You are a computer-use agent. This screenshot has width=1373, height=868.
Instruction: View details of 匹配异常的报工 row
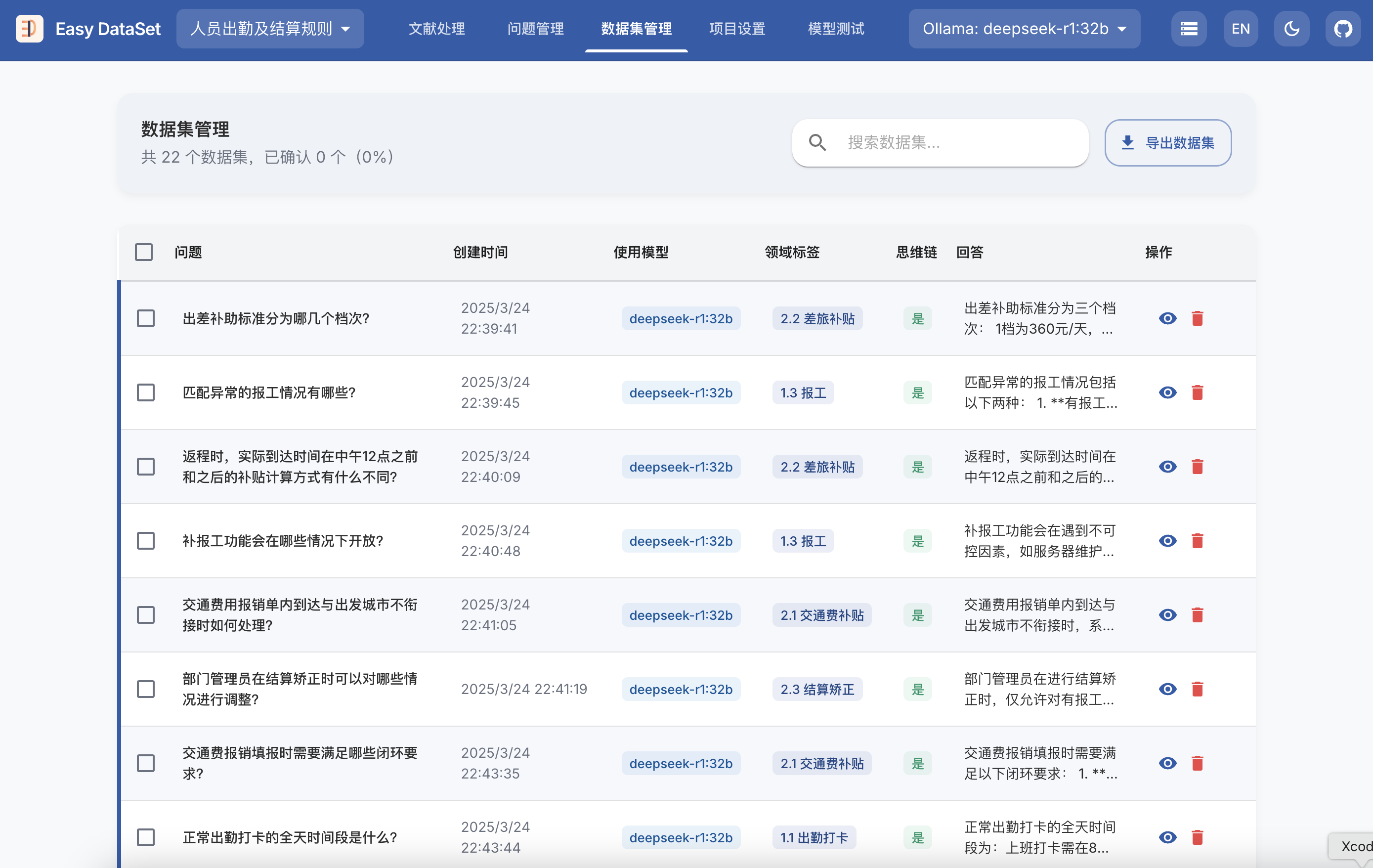pos(1167,392)
